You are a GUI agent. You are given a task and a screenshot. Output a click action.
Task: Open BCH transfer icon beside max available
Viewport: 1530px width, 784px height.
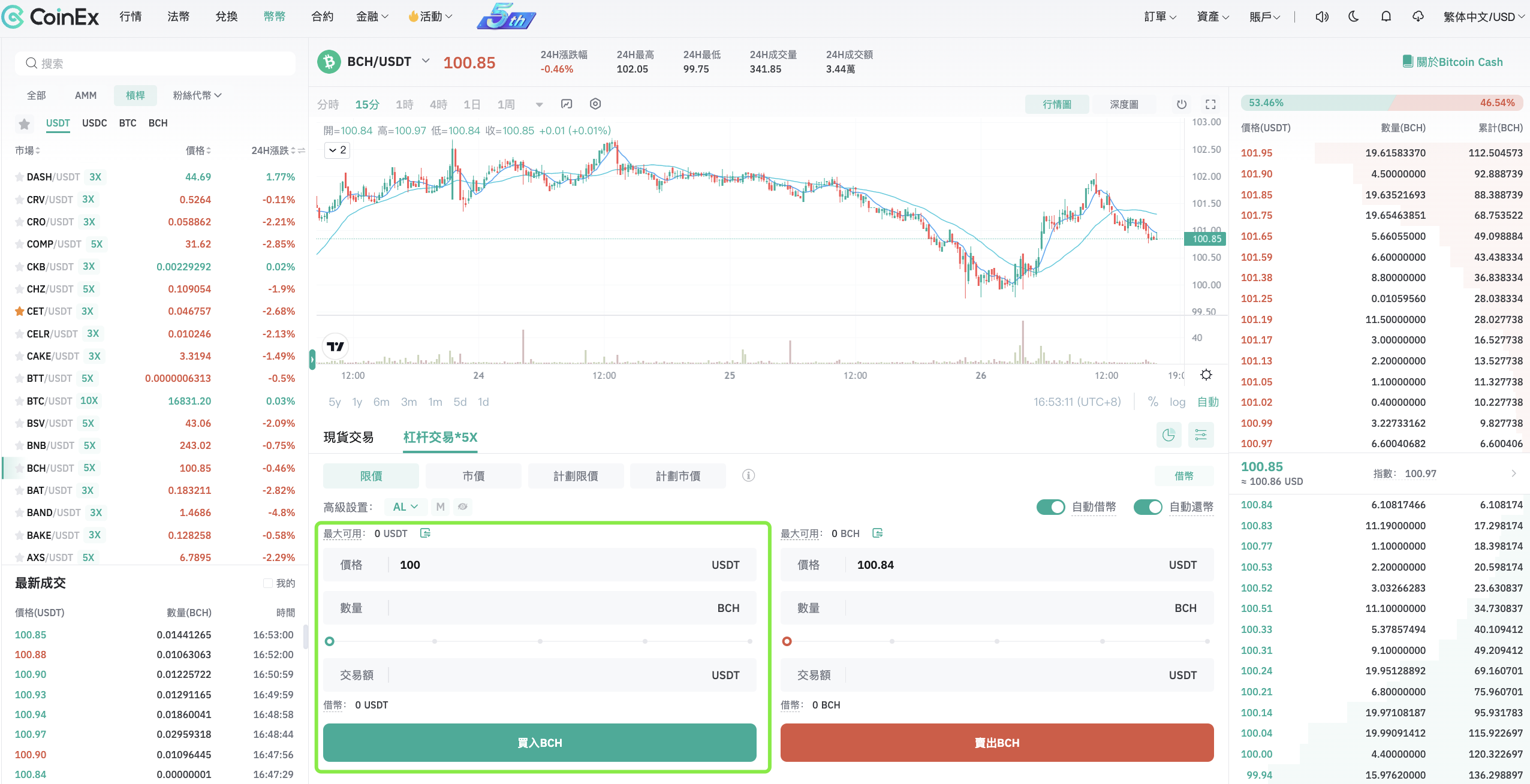[x=877, y=533]
